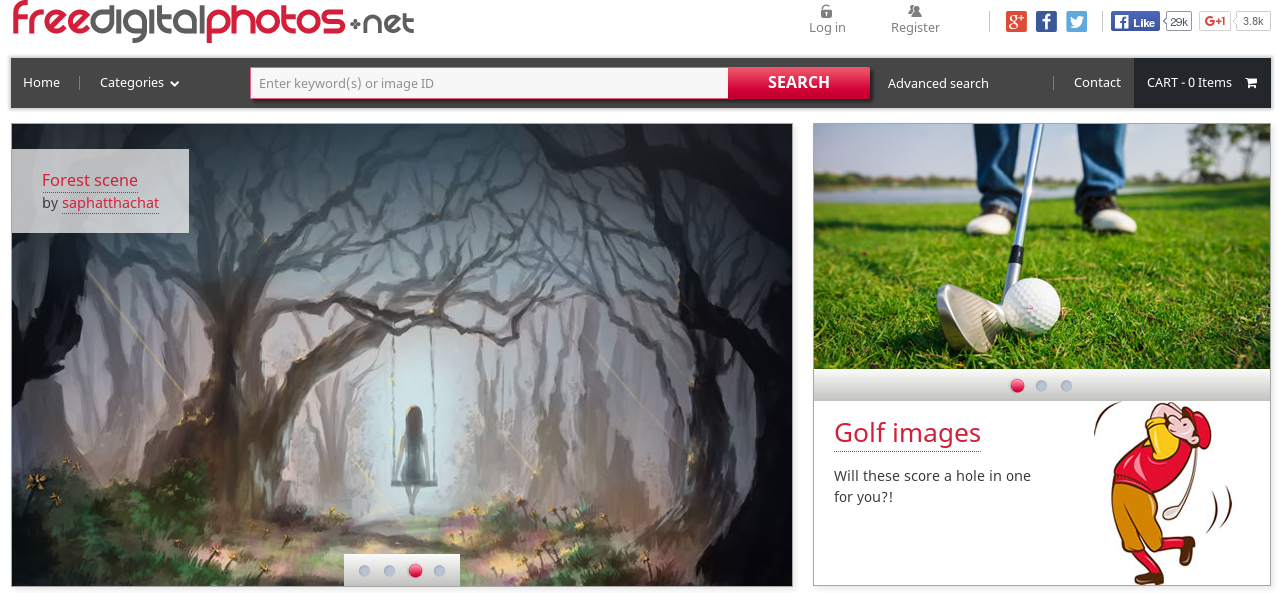This screenshot has width=1278, height=593.
Task: Click the Google +1 button
Action: click(x=1215, y=21)
